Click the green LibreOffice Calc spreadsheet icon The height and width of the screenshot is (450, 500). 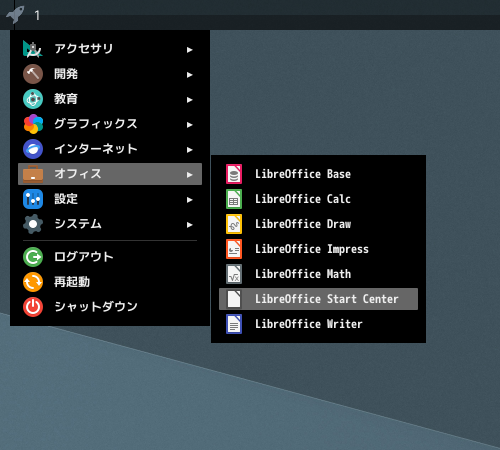point(234,199)
